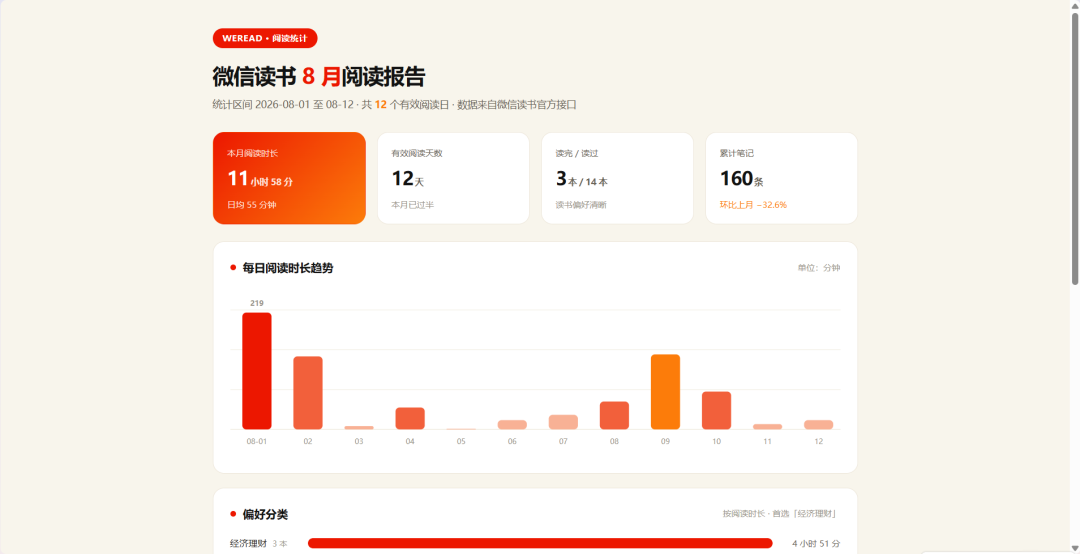Select the 10 bar in the chart
Screen dimensions: 1080x554
pyautogui.click(x=716, y=410)
